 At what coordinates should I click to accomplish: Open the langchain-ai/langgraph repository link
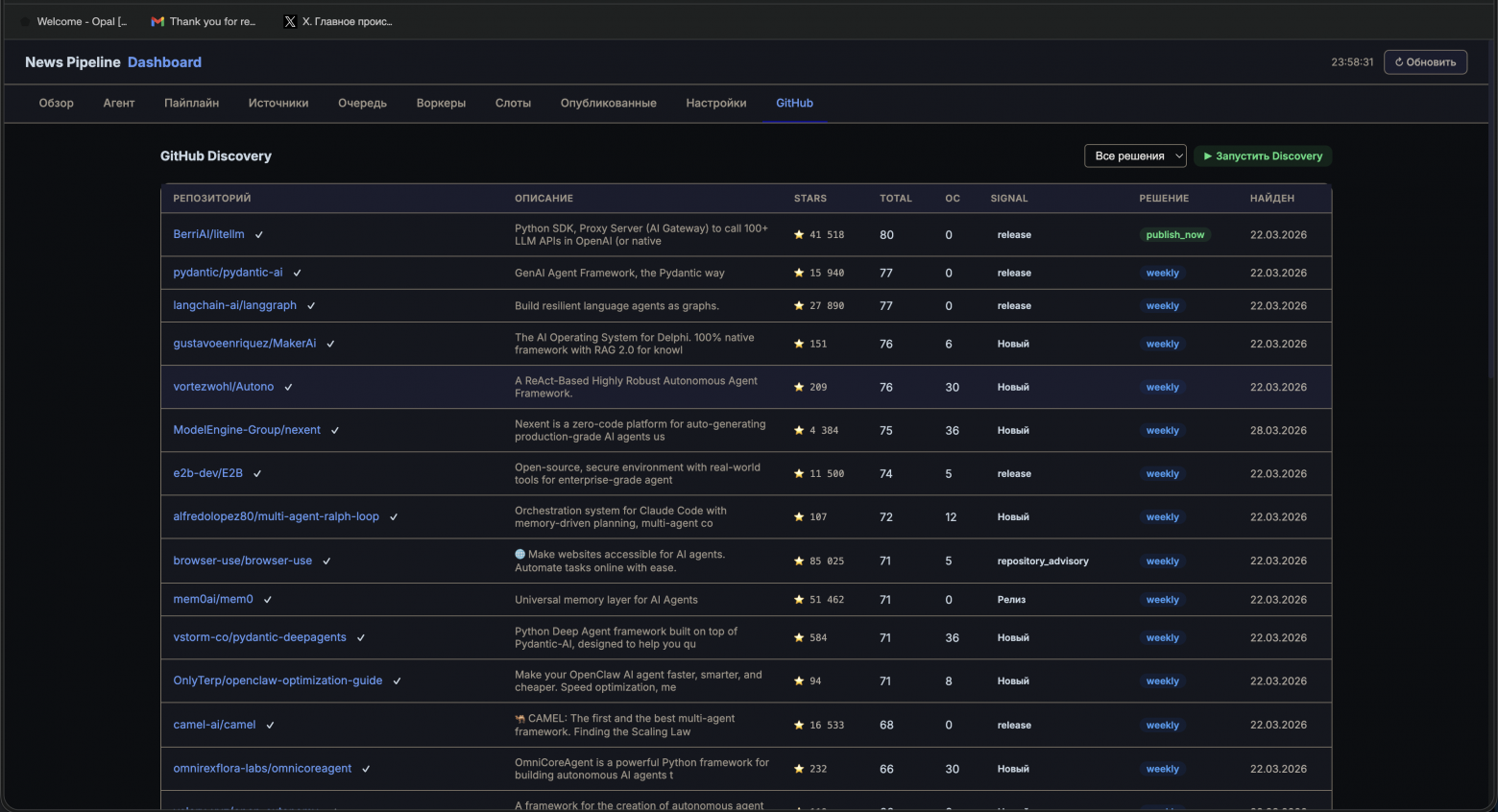point(234,305)
